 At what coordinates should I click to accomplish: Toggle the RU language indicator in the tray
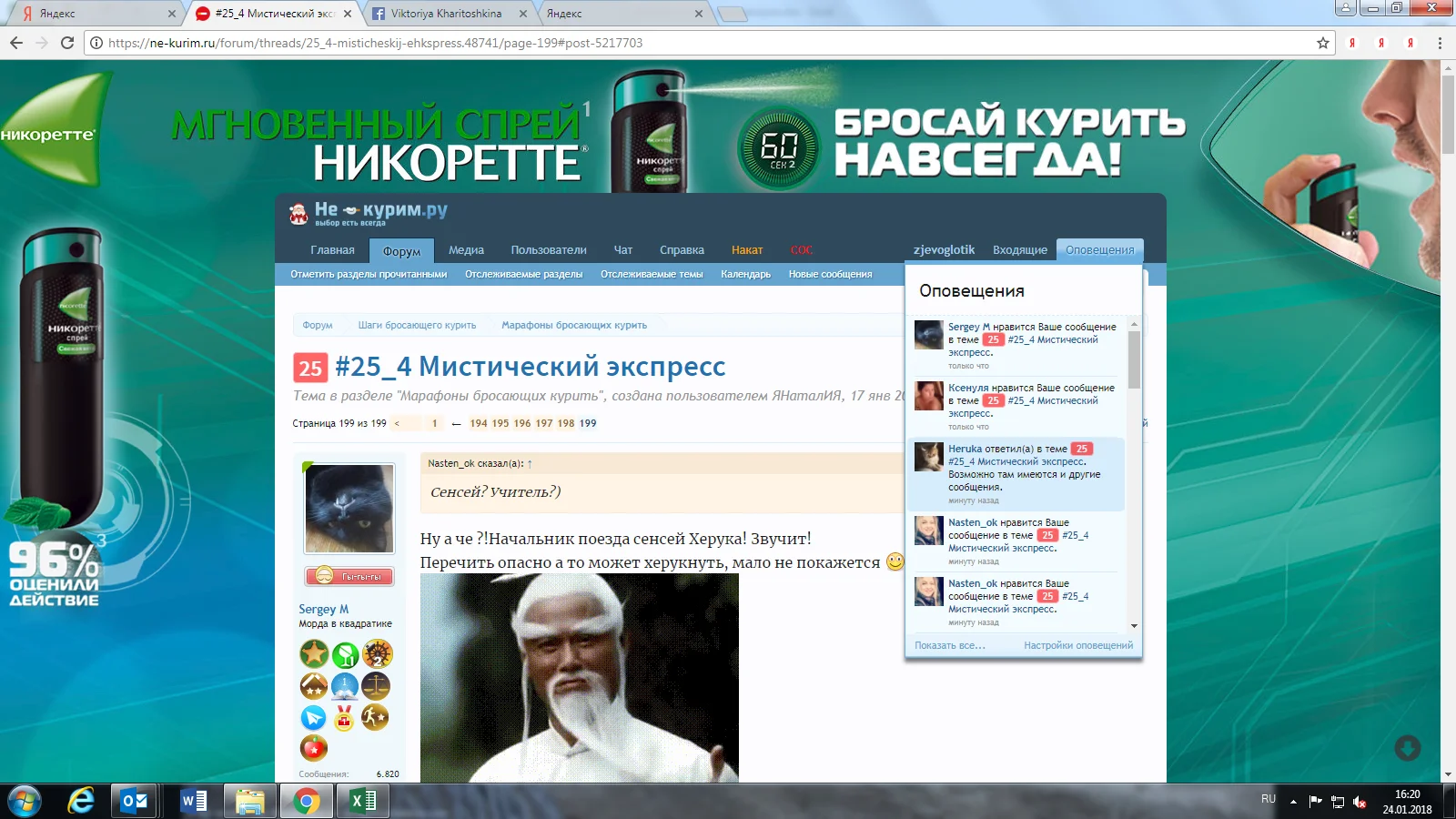[x=1269, y=799]
